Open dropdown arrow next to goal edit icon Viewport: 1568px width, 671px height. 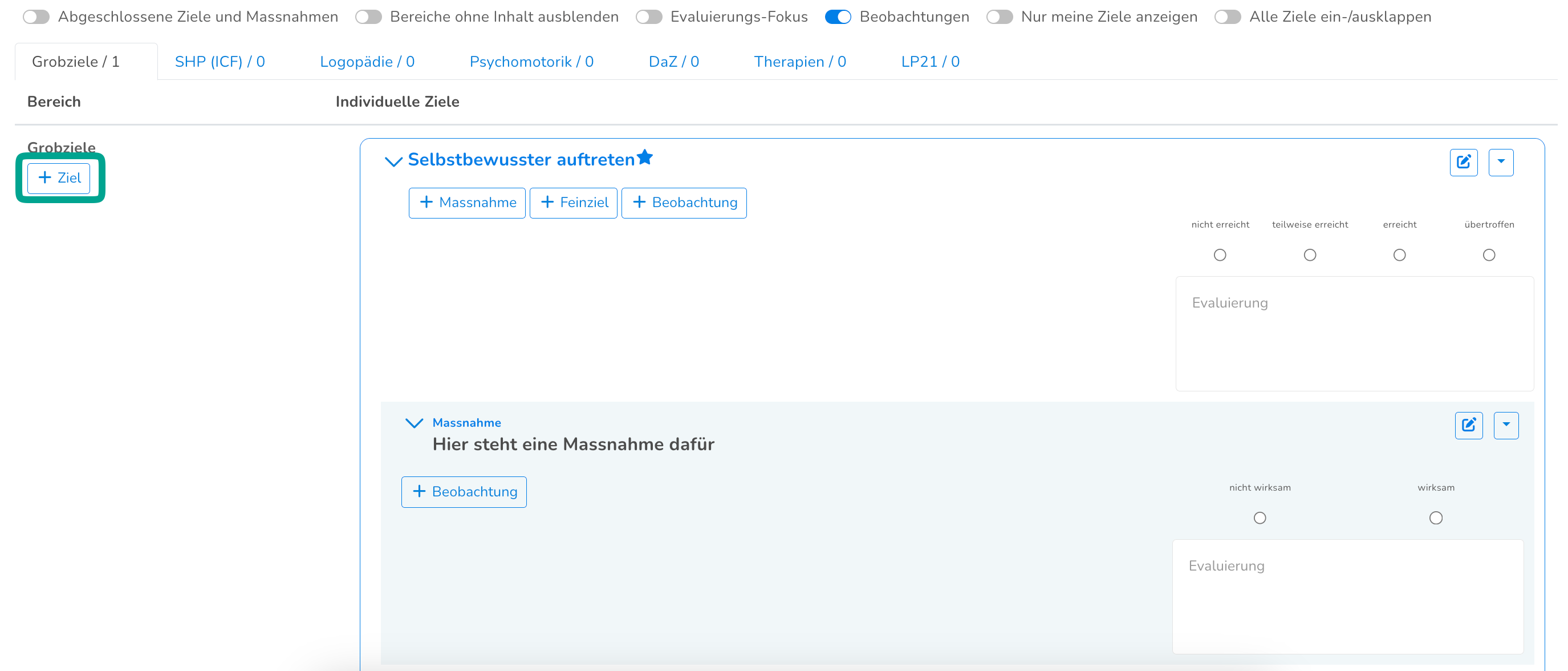pyautogui.click(x=1501, y=162)
